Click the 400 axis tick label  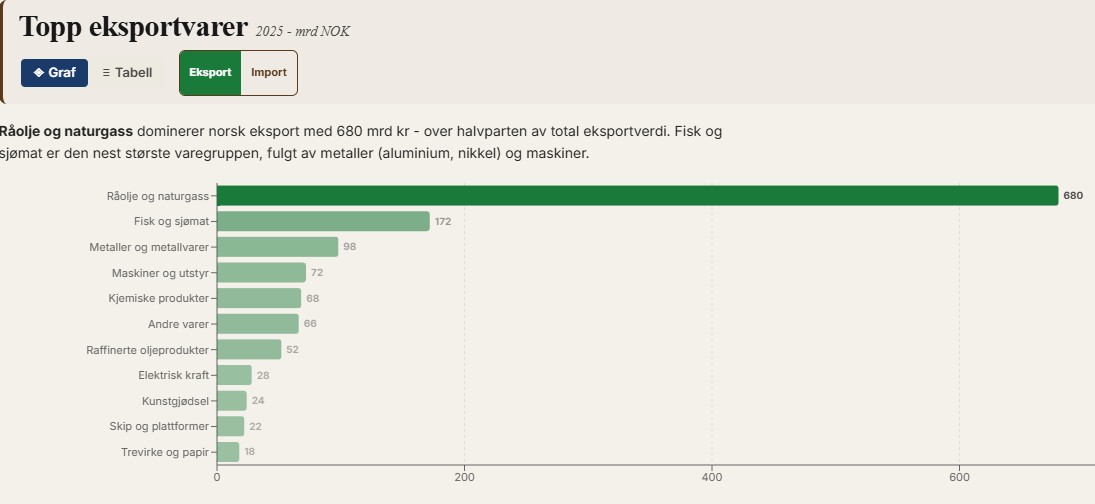[x=712, y=476]
